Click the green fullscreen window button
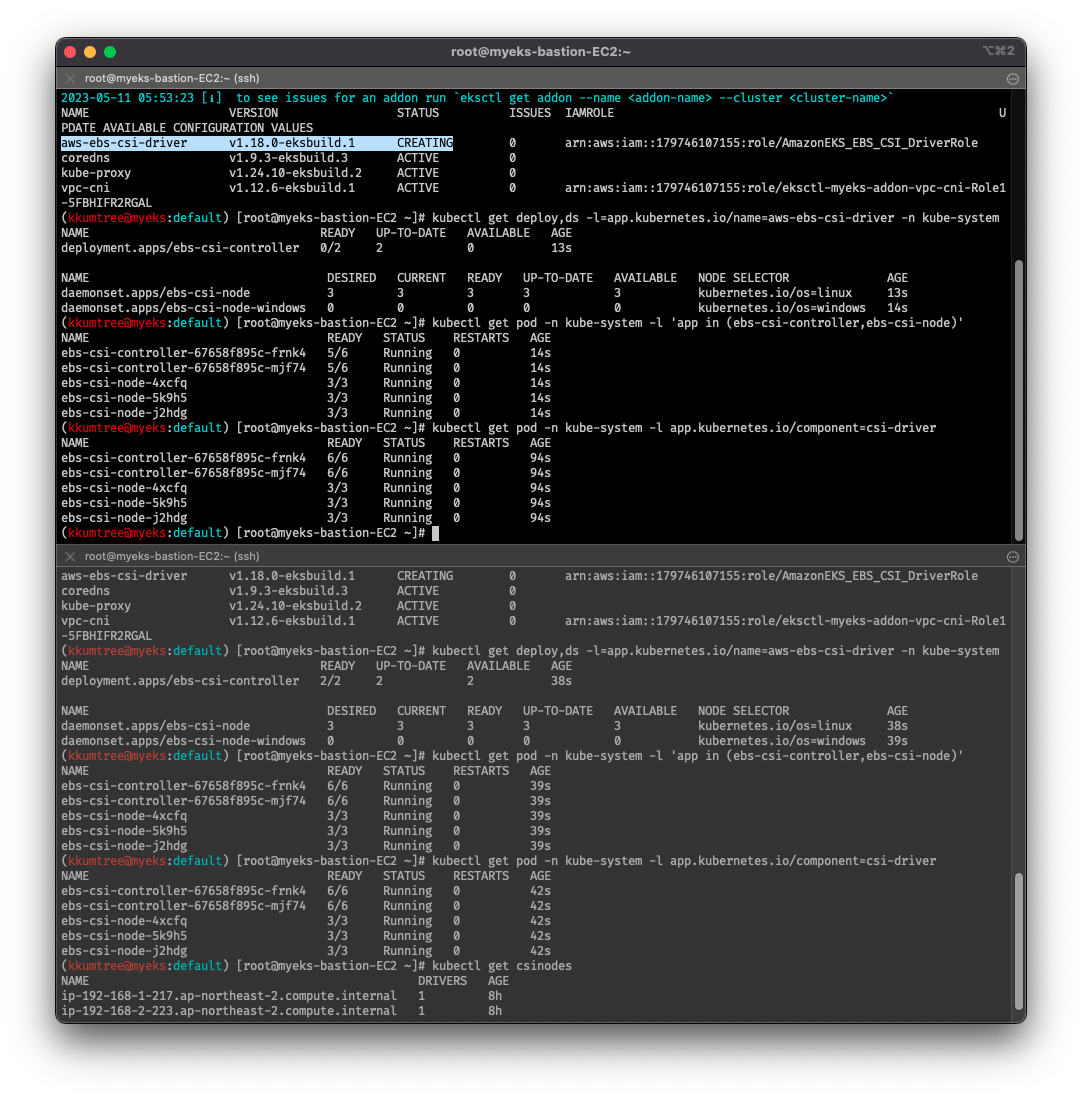The height and width of the screenshot is (1097, 1082). click(110, 52)
